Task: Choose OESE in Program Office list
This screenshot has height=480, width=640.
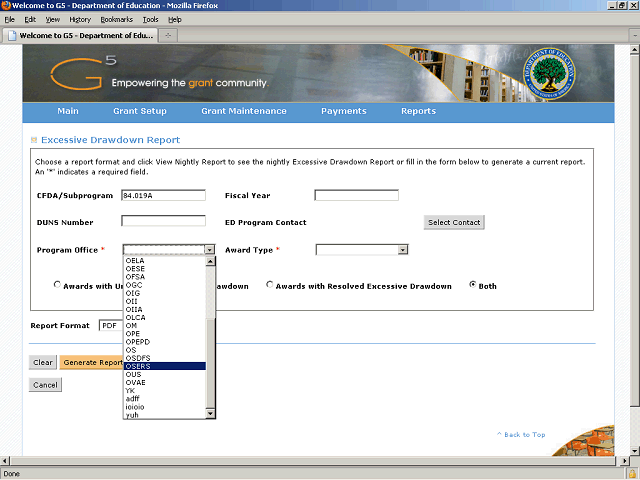Action: (165, 269)
